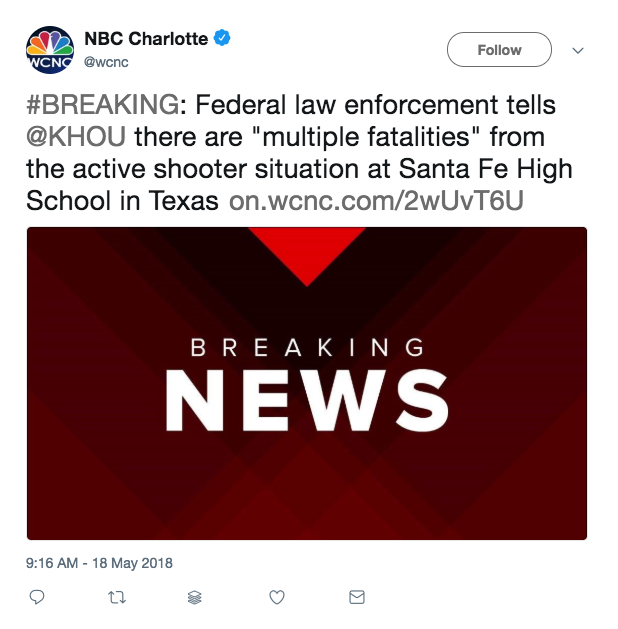
Task: Click the retweet arrows icon
Action: [116, 597]
